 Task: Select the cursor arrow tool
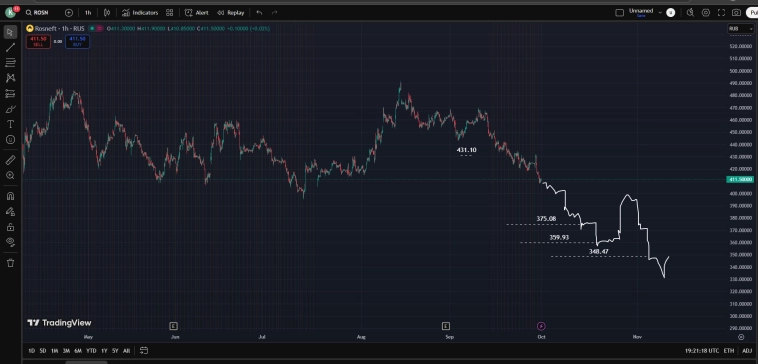10,32
